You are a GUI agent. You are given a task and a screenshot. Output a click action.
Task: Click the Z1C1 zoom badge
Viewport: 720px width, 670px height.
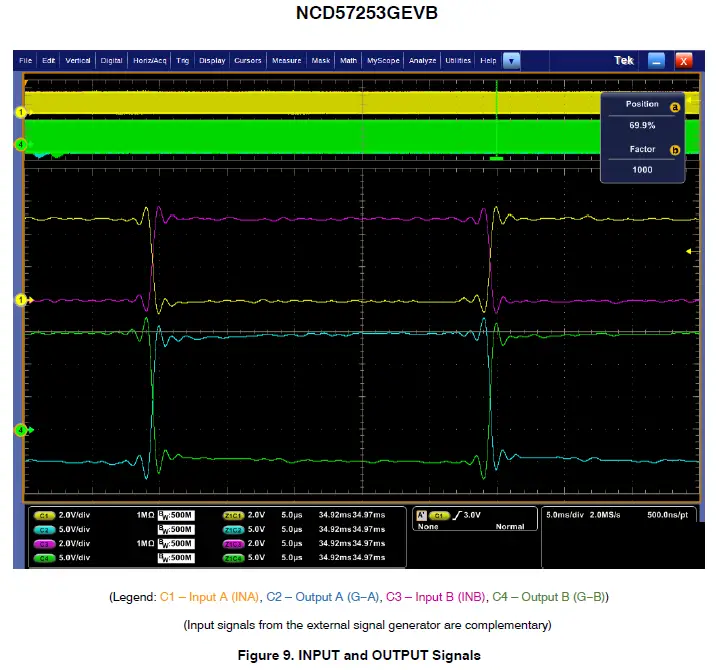click(x=233, y=516)
